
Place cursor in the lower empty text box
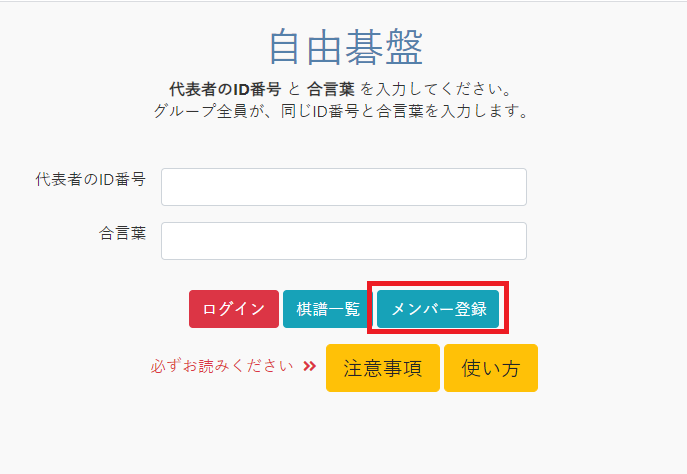coord(344,241)
